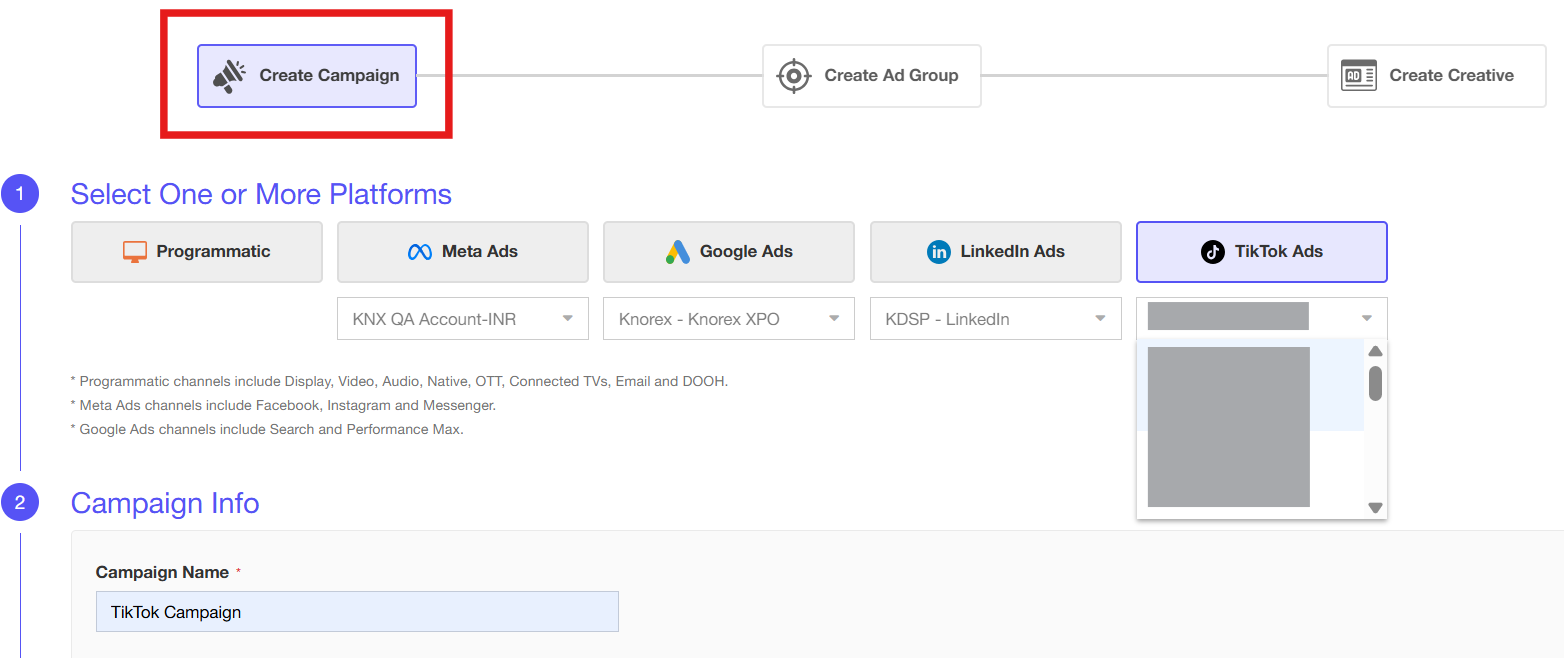
Task: Click the Campaign Name label
Action: [x=162, y=573]
